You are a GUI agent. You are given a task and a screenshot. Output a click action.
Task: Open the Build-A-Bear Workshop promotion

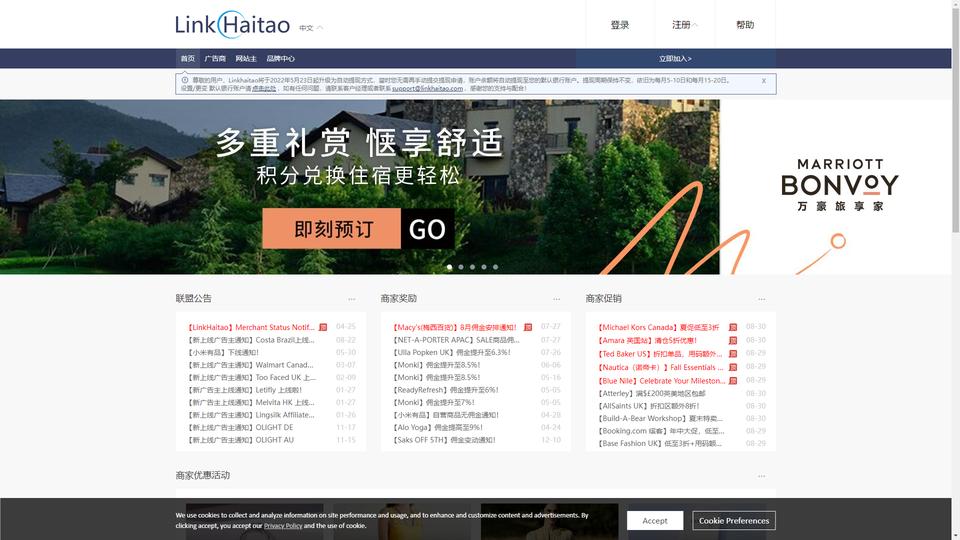click(660, 419)
